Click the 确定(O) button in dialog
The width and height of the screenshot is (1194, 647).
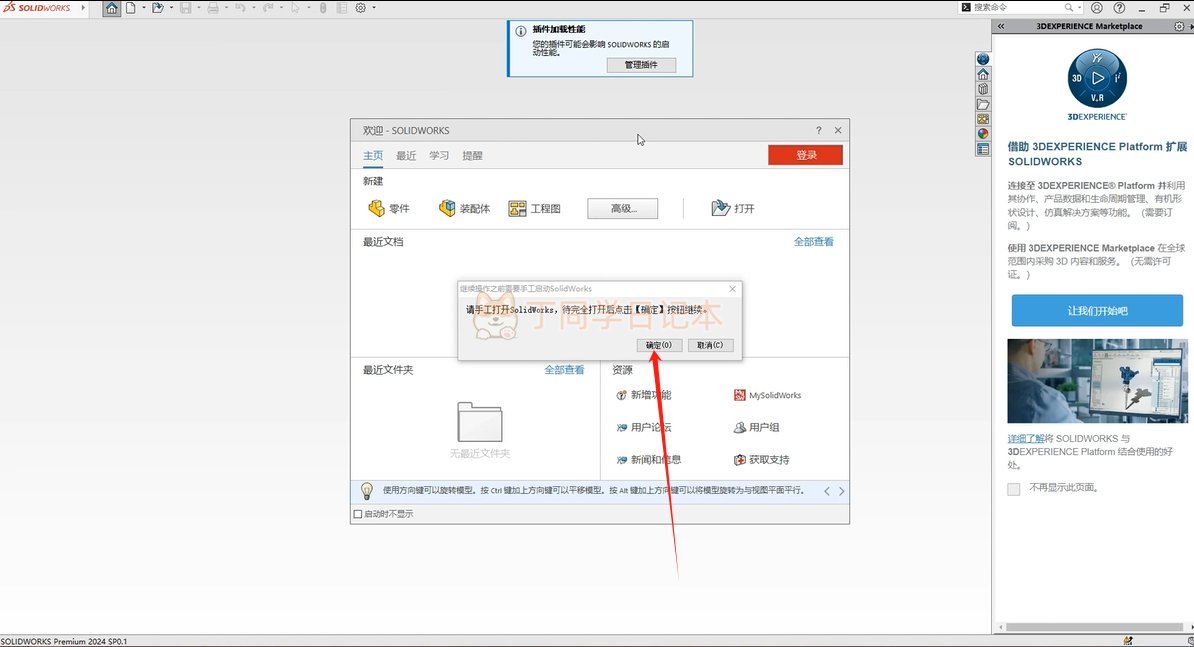[x=659, y=345]
